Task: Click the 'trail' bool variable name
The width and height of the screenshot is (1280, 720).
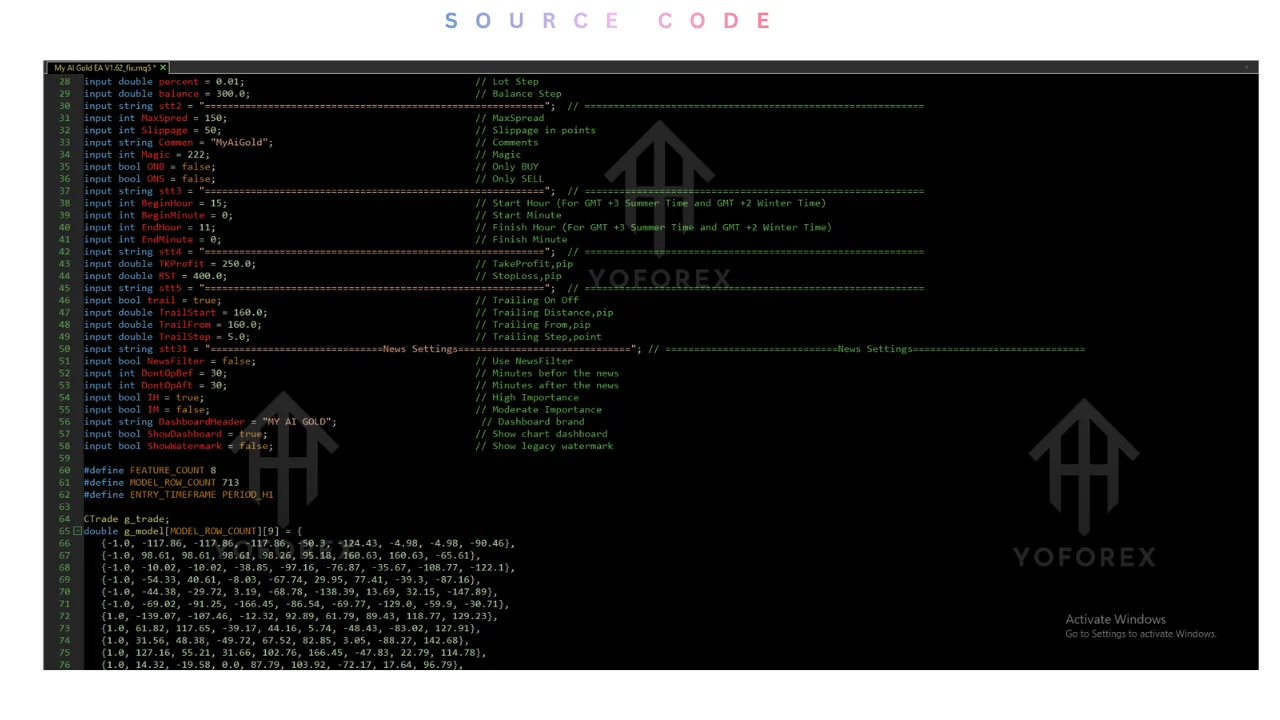Action: click(161, 300)
